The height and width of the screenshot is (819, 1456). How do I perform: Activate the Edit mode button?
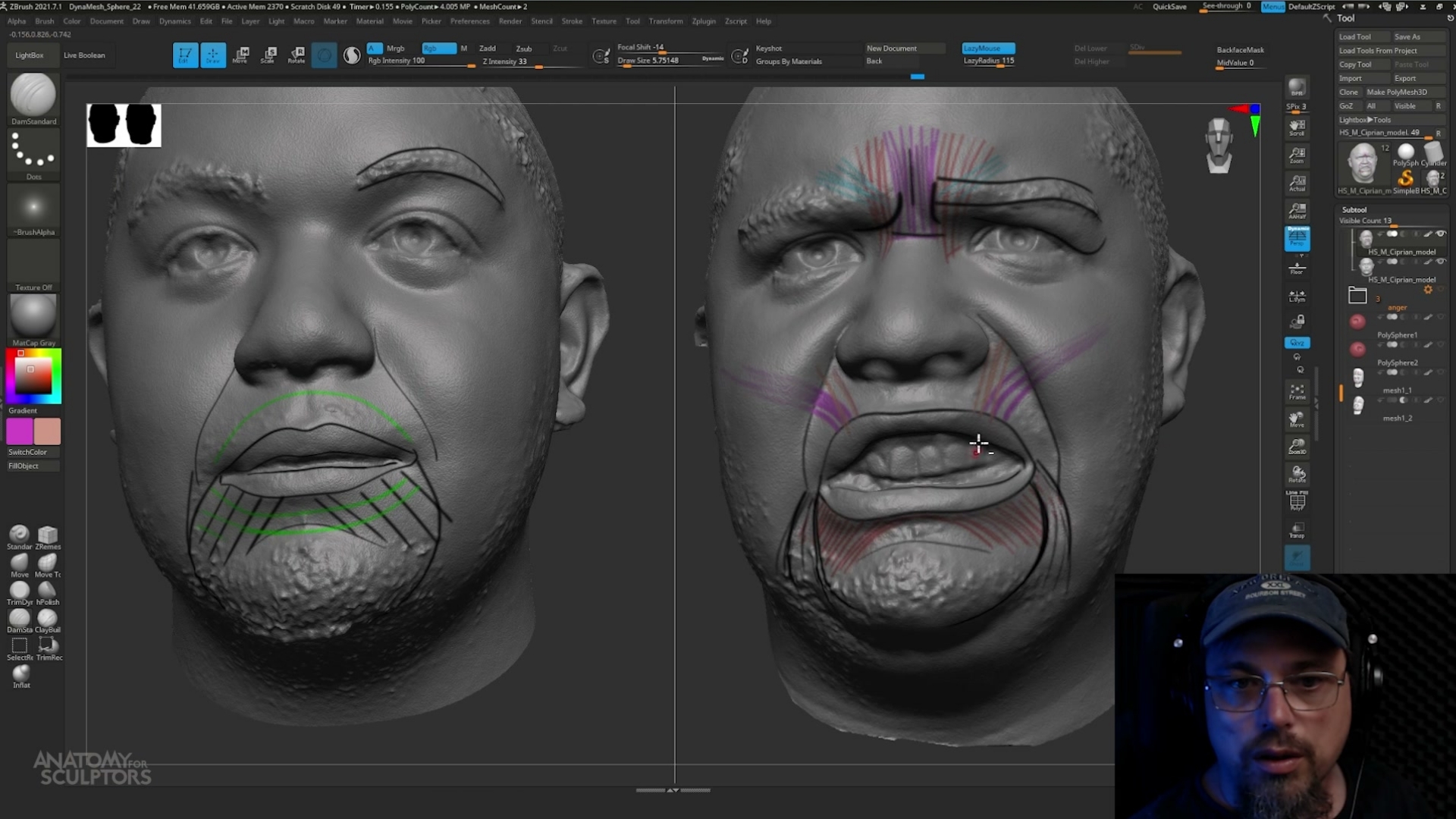pos(185,55)
